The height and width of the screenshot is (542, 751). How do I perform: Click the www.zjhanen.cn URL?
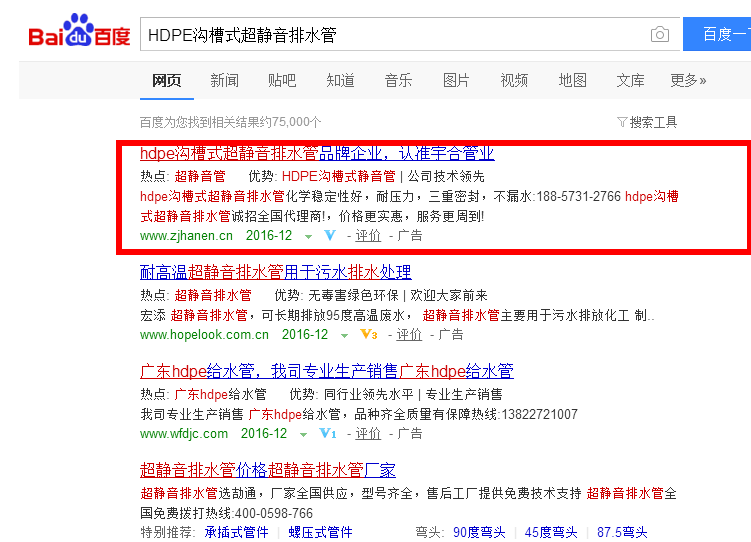point(186,236)
